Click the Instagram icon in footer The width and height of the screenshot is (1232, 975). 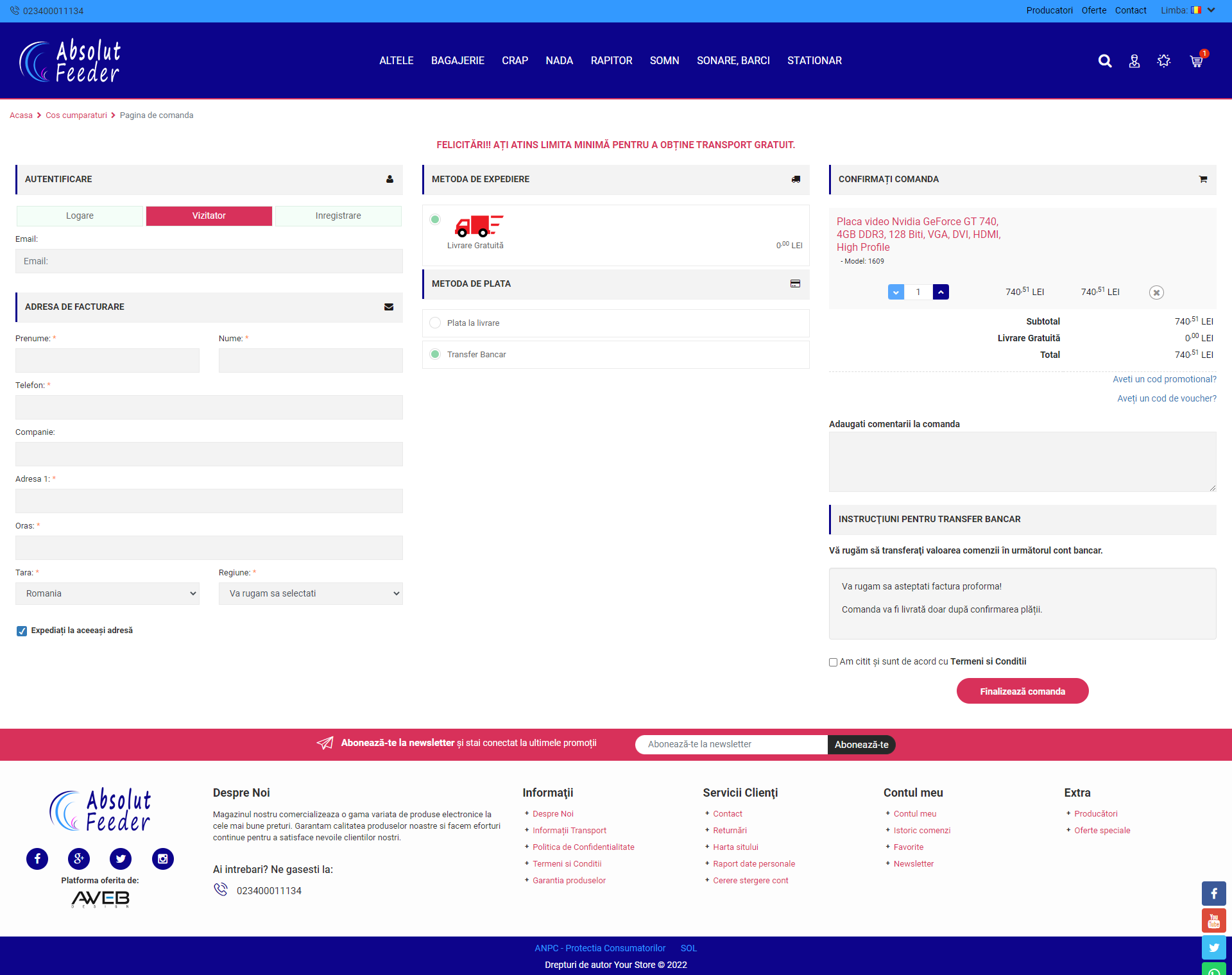162,858
